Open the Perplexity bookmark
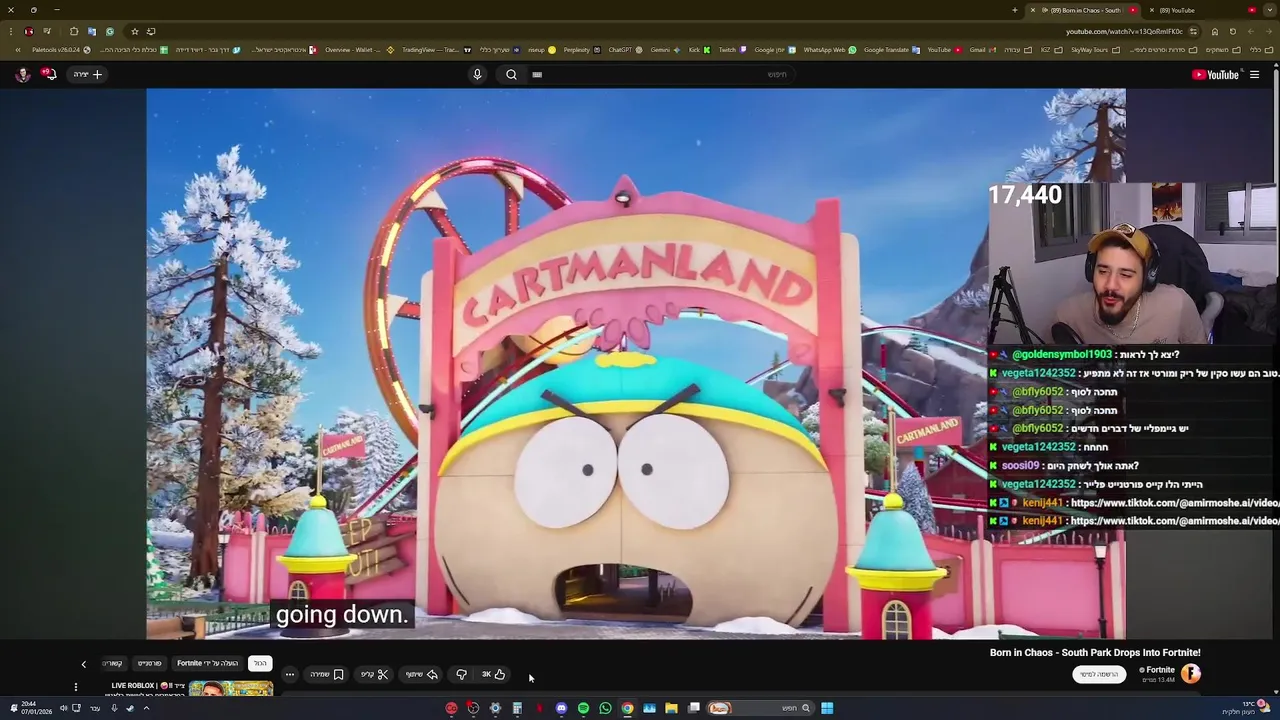 point(581,49)
